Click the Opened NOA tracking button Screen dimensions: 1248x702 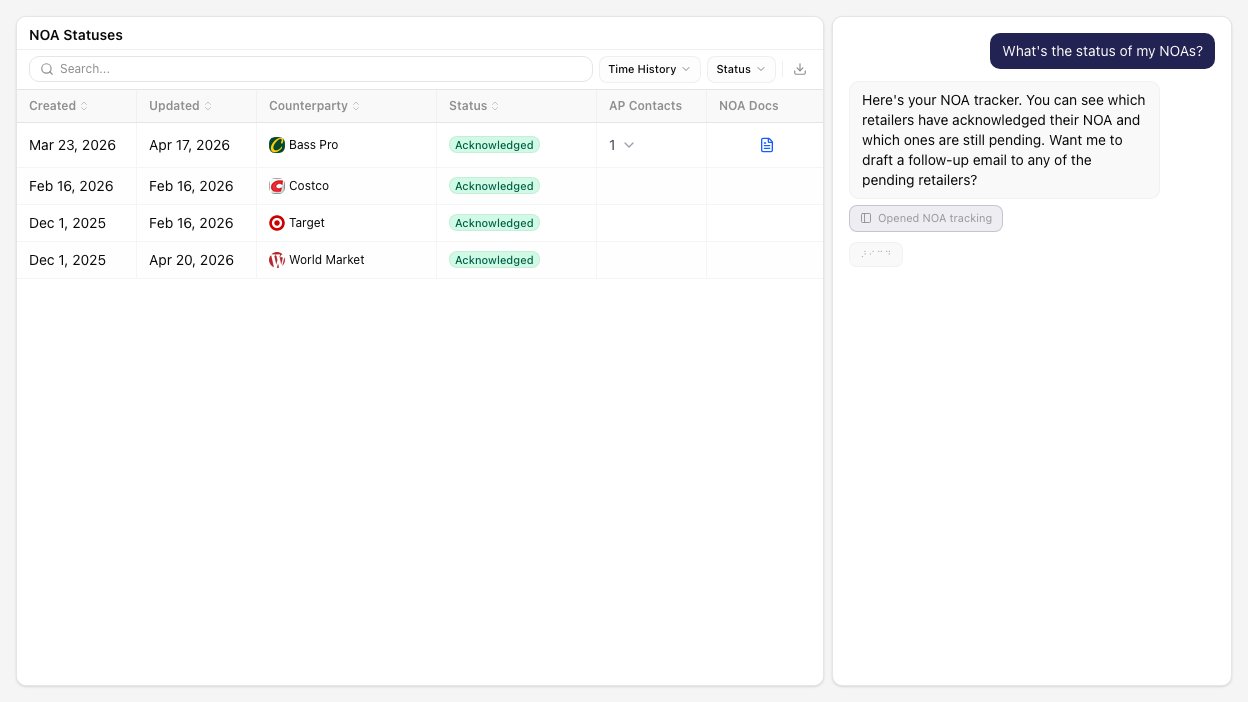926,218
